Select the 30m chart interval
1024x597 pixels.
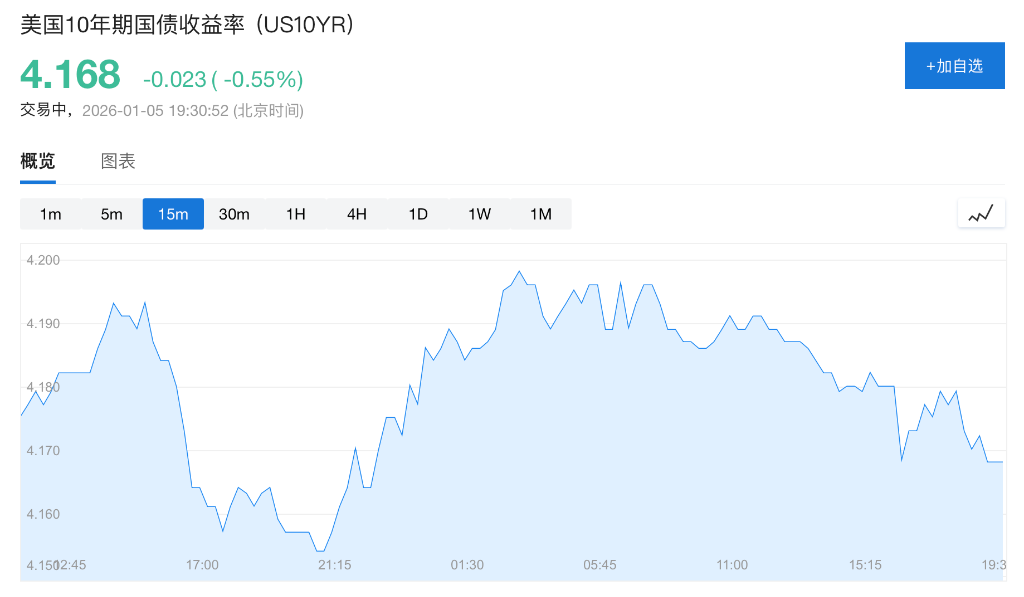(234, 213)
